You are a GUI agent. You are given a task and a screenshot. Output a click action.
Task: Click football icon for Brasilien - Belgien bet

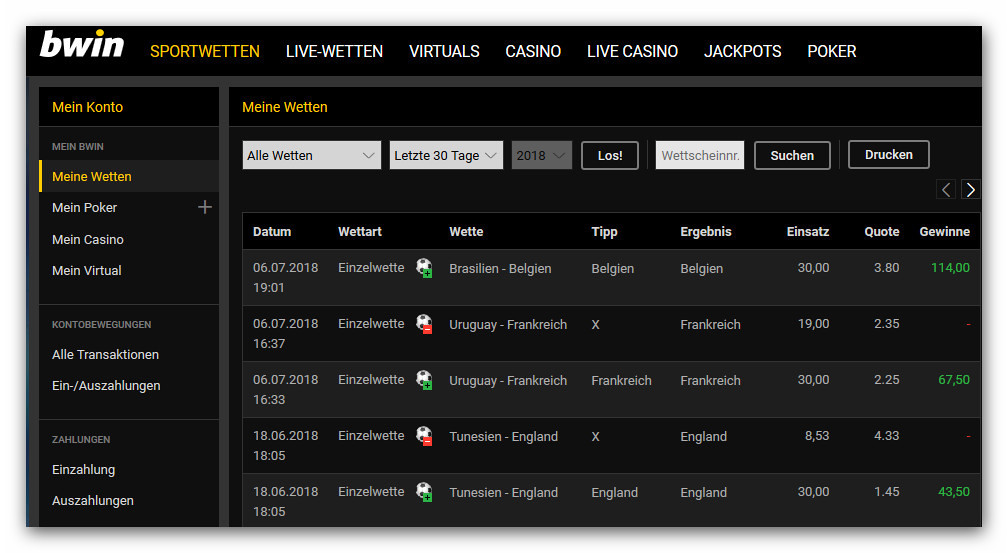point(424,267)
